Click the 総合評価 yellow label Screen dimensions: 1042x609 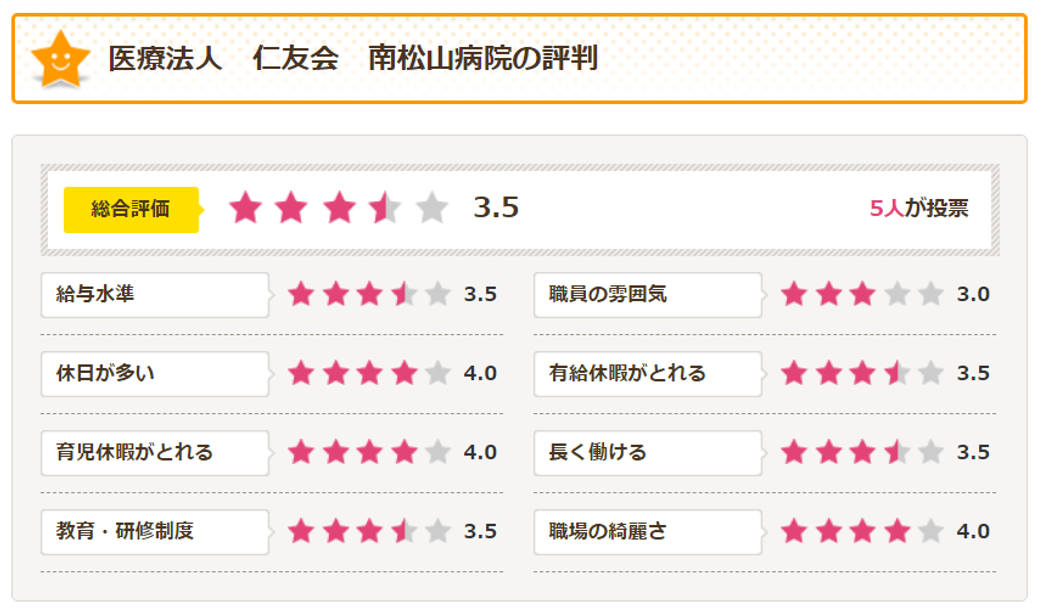pyautogui.click(x=131, y=209)
